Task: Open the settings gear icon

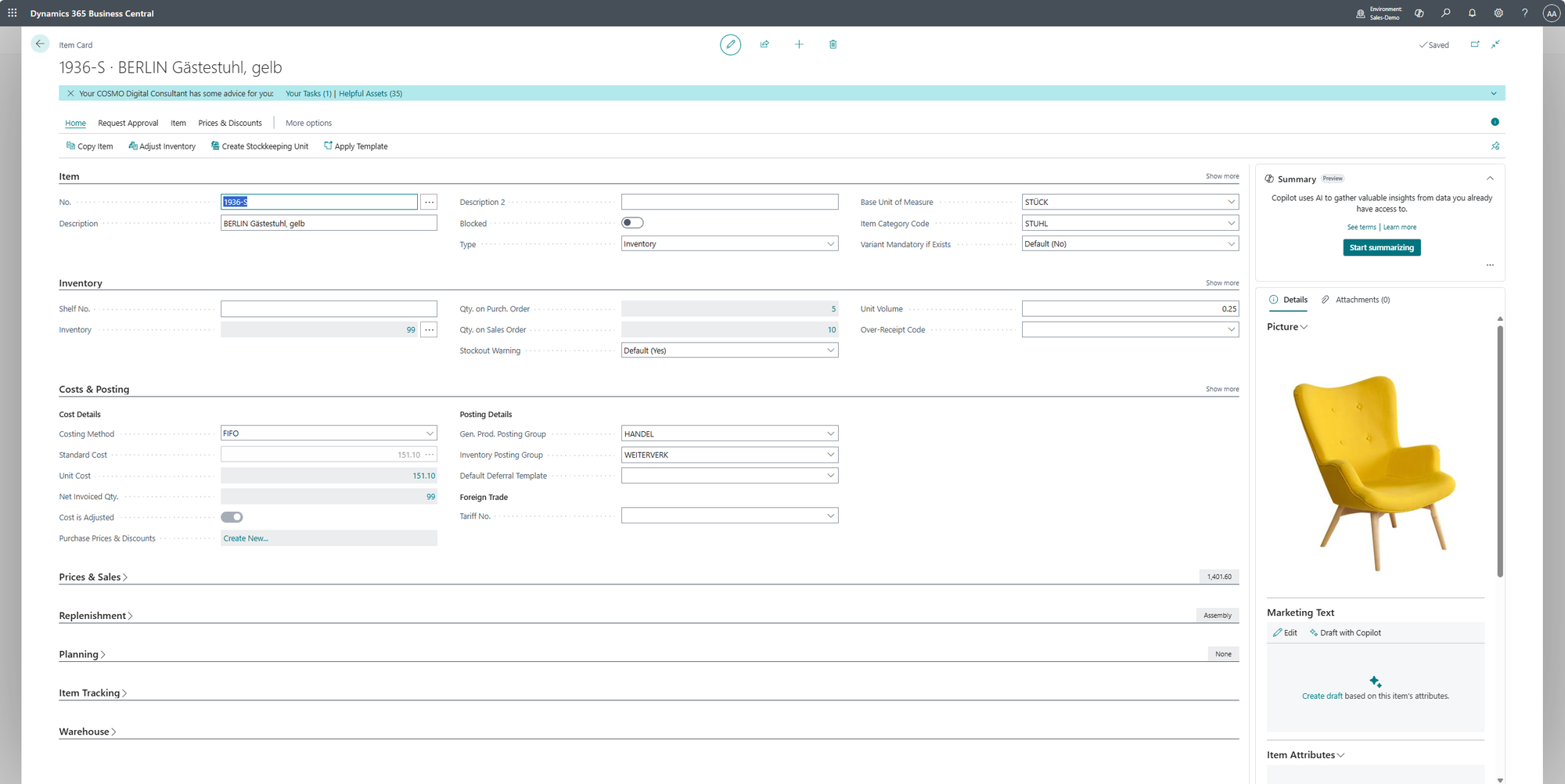Action: coord(1498,13)
